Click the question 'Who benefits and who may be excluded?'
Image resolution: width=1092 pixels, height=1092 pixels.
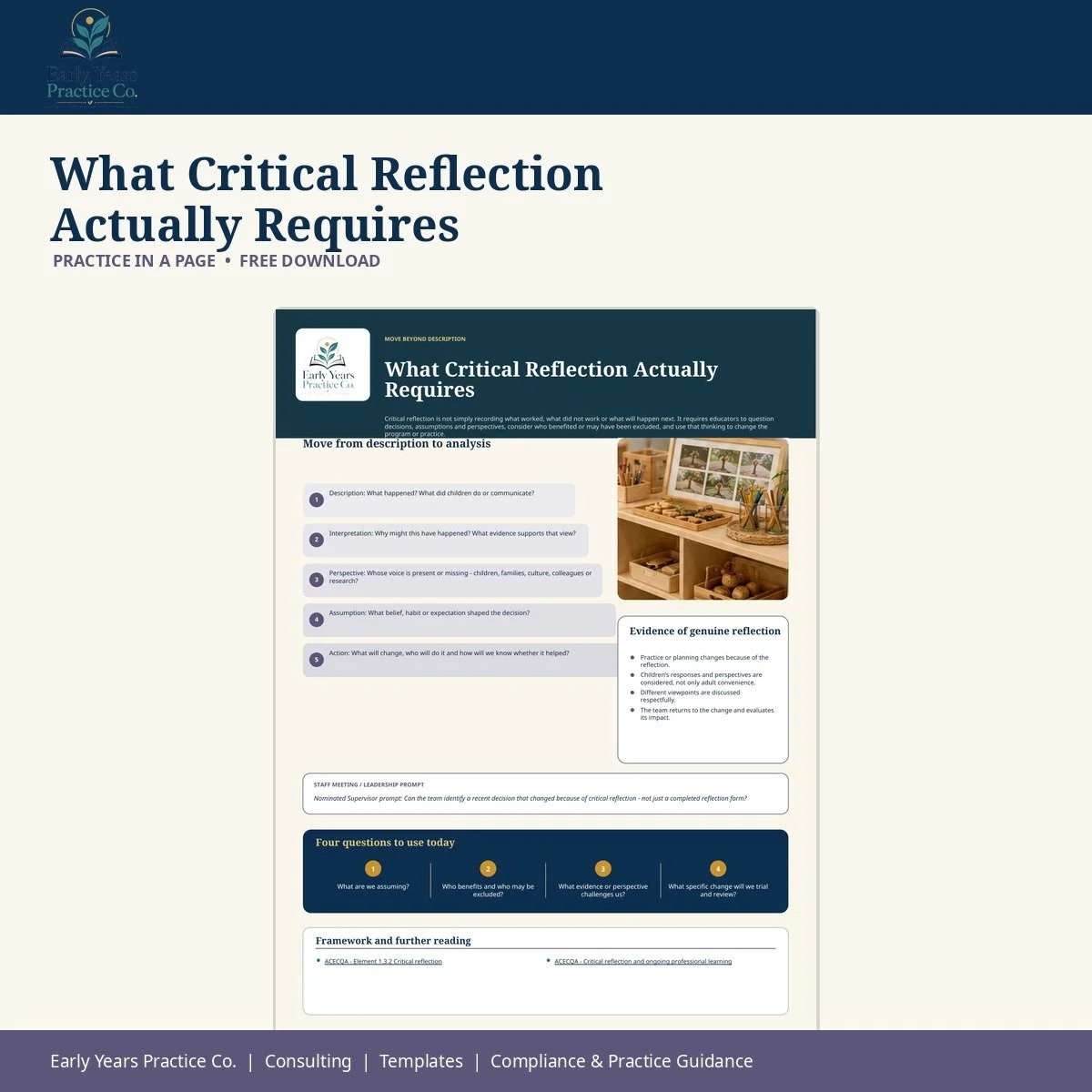click(x=488, y=890)
